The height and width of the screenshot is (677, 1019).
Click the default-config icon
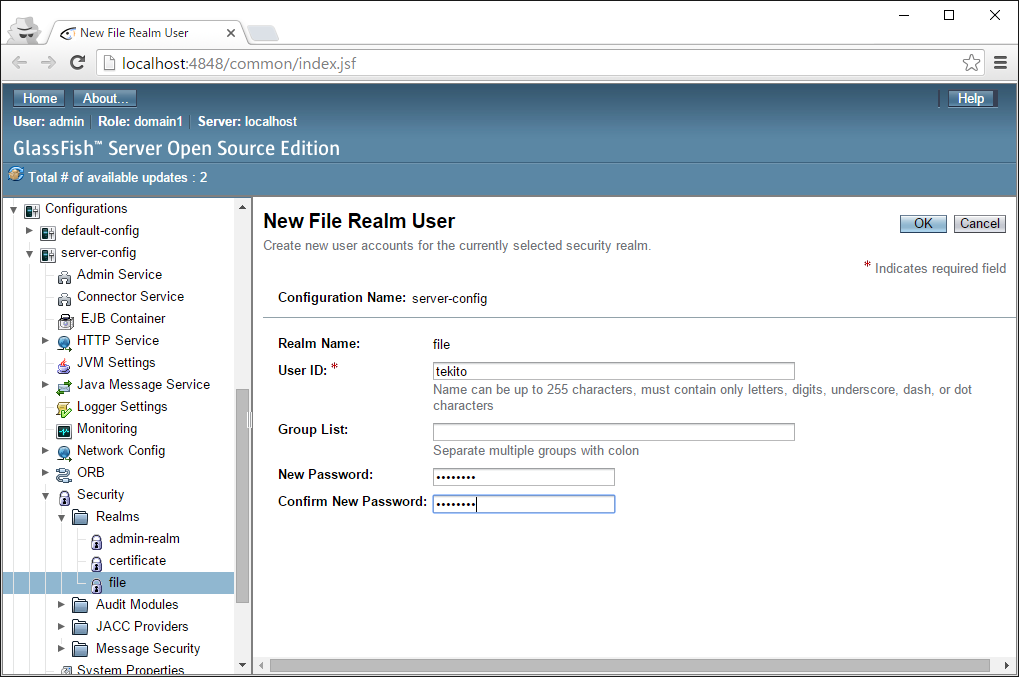[x=47, y=233]
